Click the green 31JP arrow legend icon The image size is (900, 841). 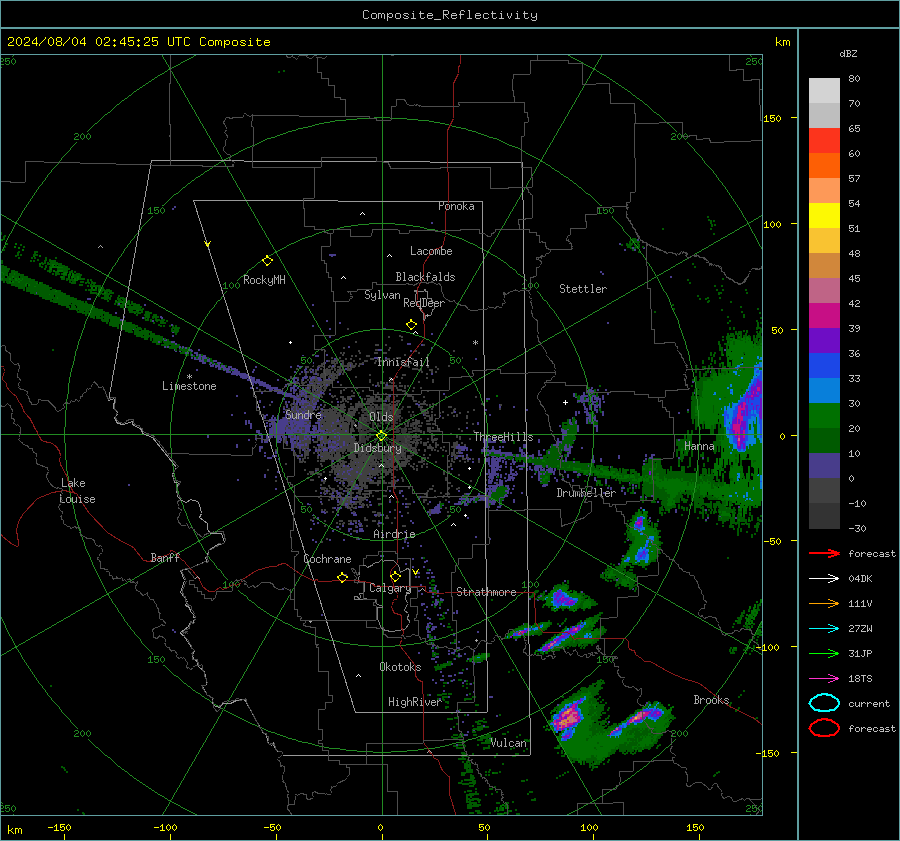tap(824, 653)
